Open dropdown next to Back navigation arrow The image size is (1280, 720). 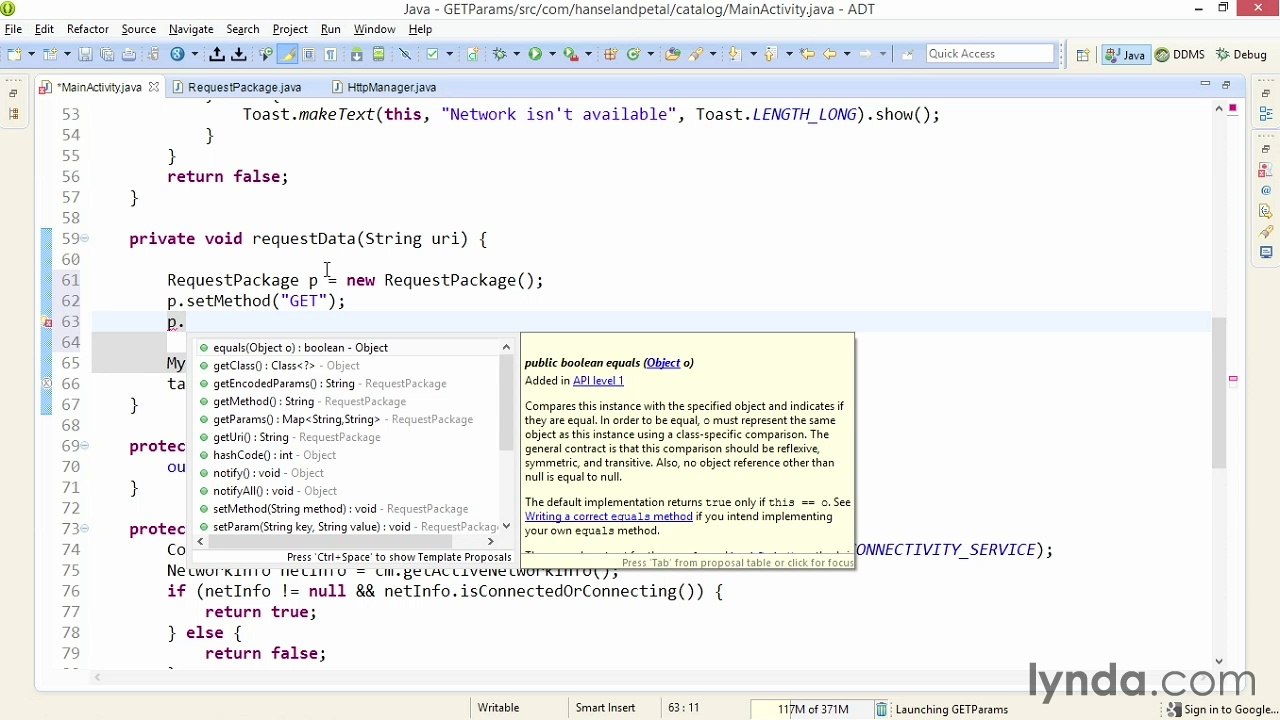847,54
